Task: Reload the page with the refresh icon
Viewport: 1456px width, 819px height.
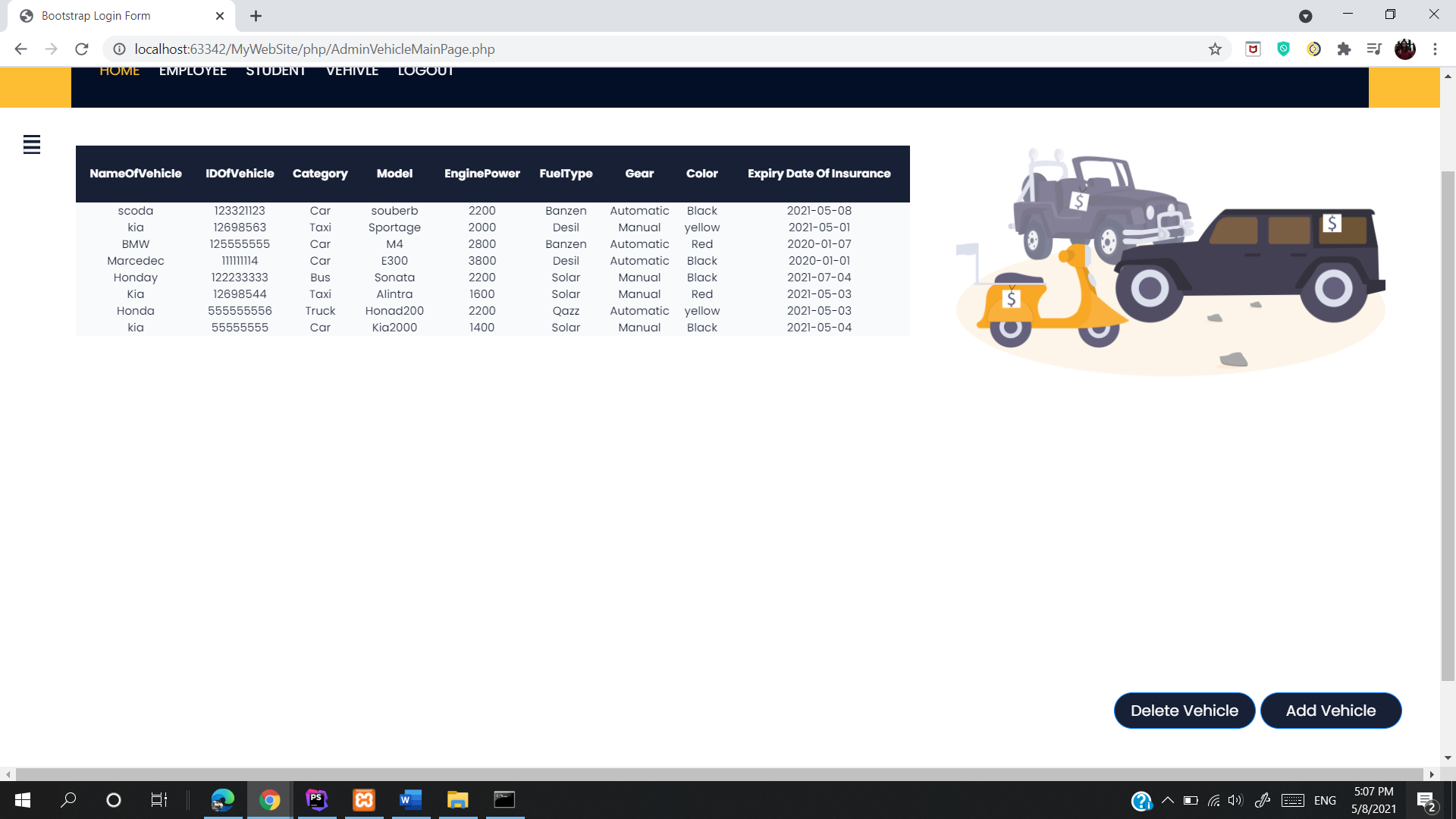Action: pyautogui.click(x=82, y=49)
